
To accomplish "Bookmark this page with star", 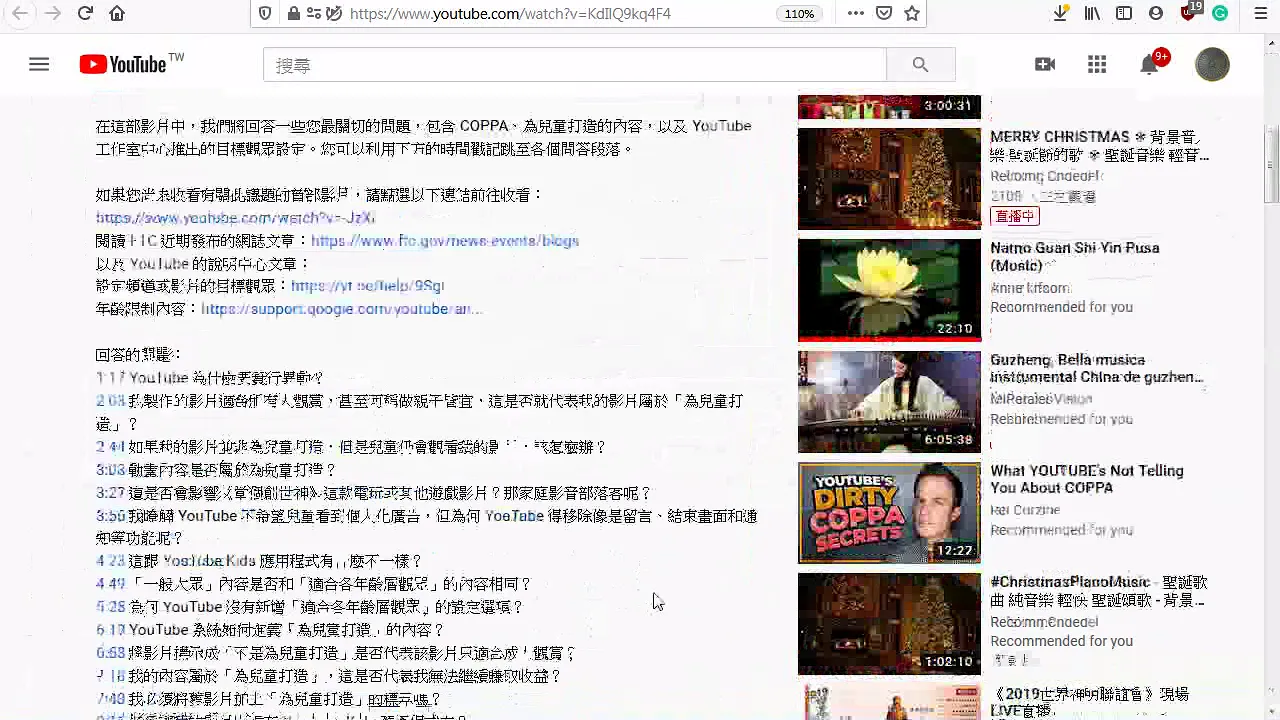I will (912, 14).
